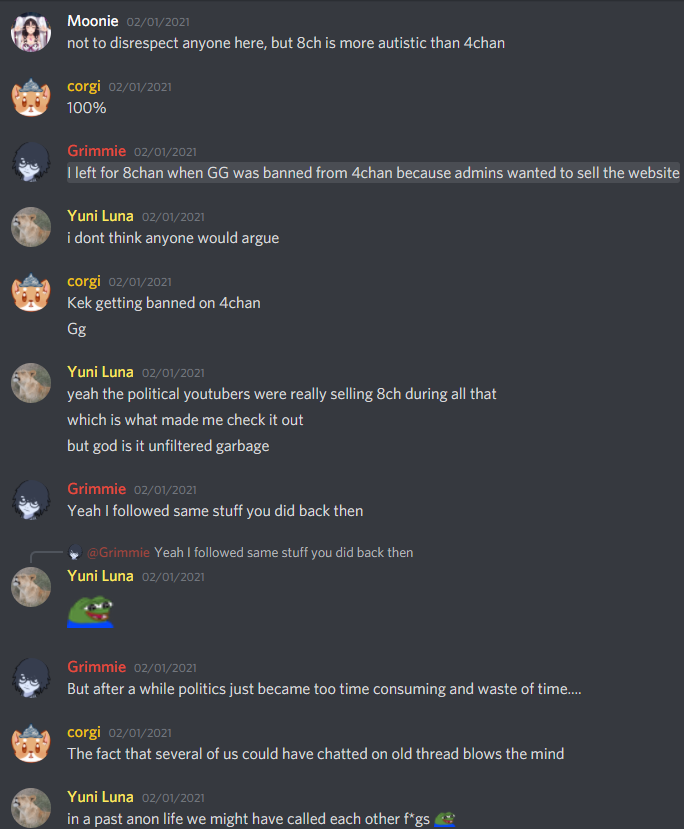Click the username Moonie
This screenshot has width=684, height=829.
pyautogui.click(x=93, y=21)
